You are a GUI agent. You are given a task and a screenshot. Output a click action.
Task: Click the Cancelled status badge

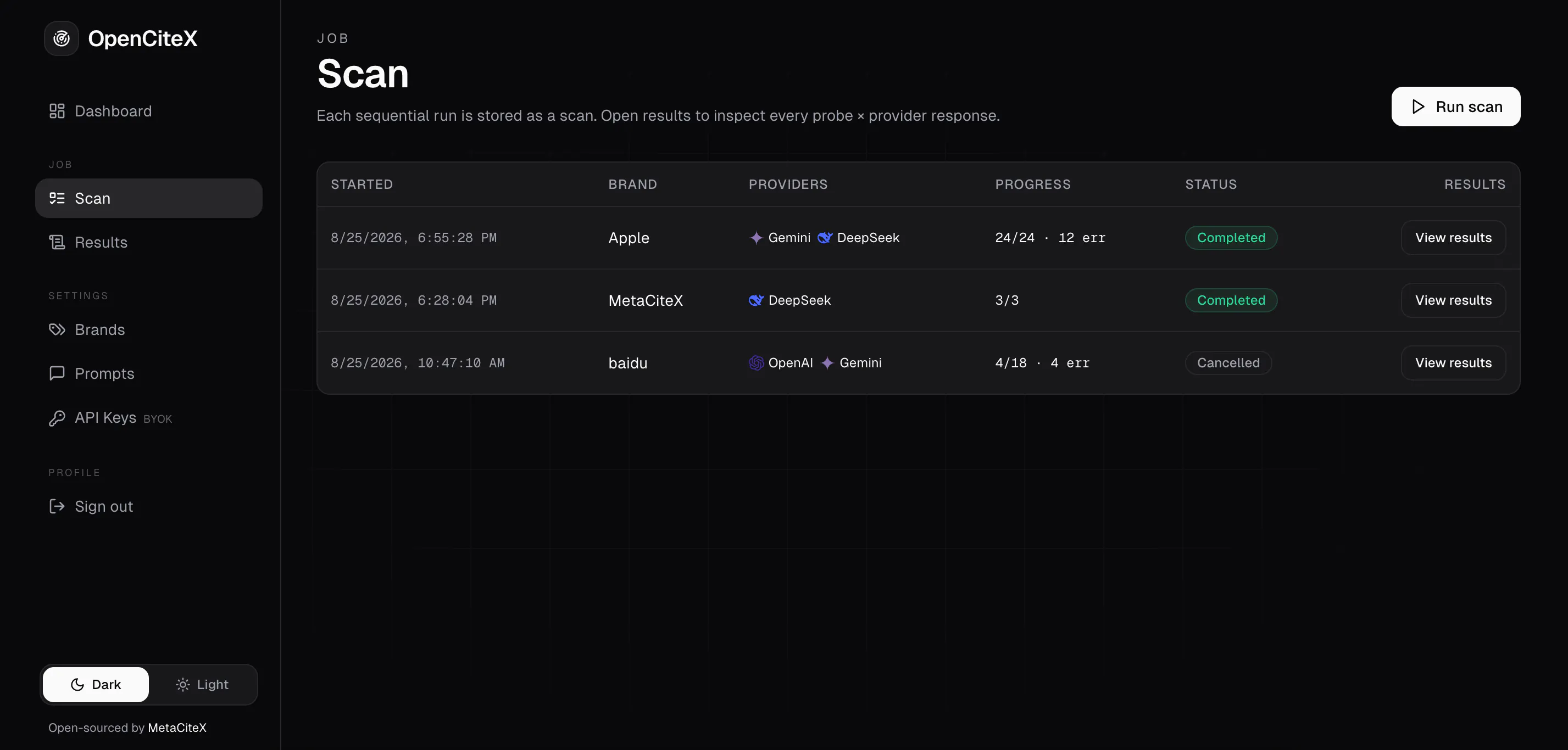(1228, 363)
